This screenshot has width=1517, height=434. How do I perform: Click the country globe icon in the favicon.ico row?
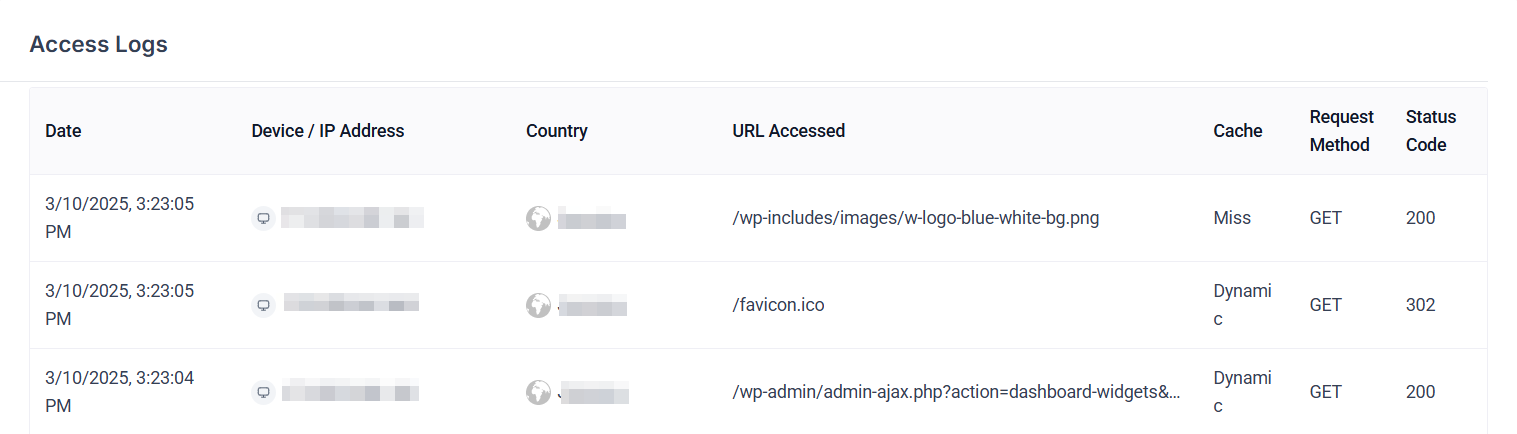(538, 305)
